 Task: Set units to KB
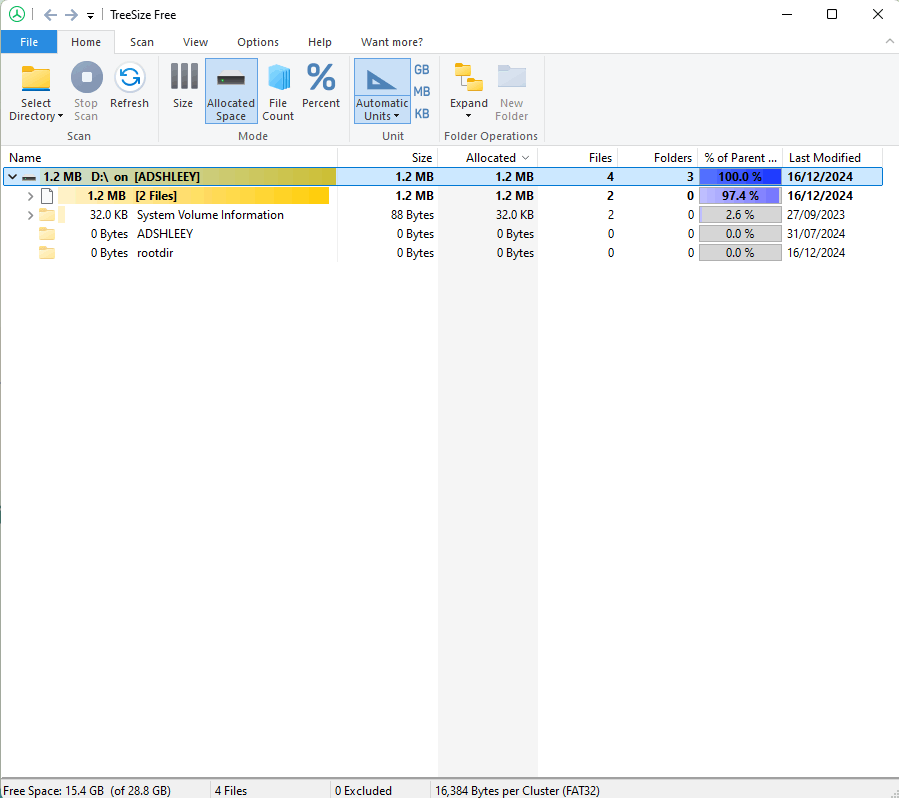pyautogui.click(x=422, y=114)
